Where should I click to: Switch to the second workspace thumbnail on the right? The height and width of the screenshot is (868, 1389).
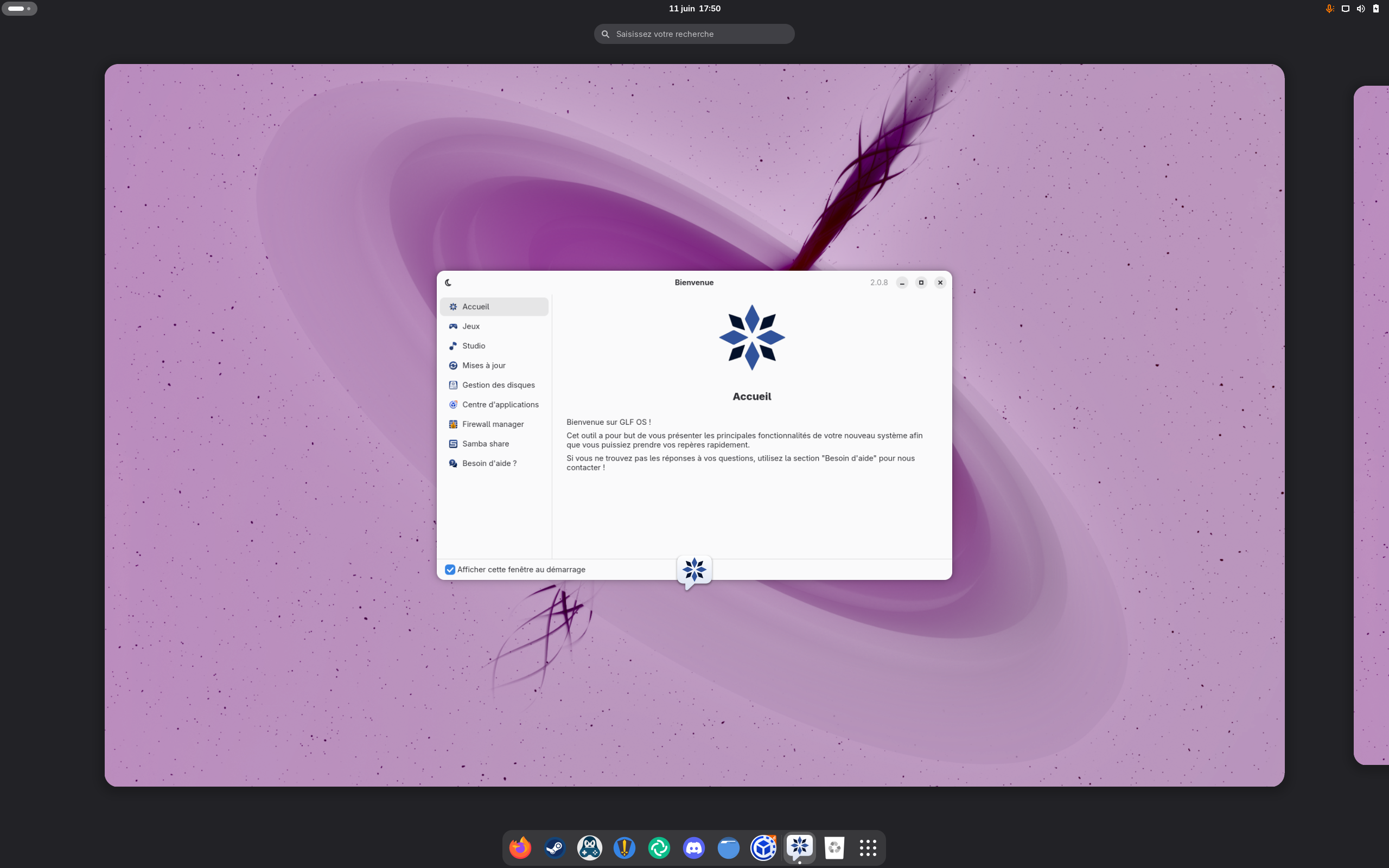pyautogui.click(x=1371, y=425)
